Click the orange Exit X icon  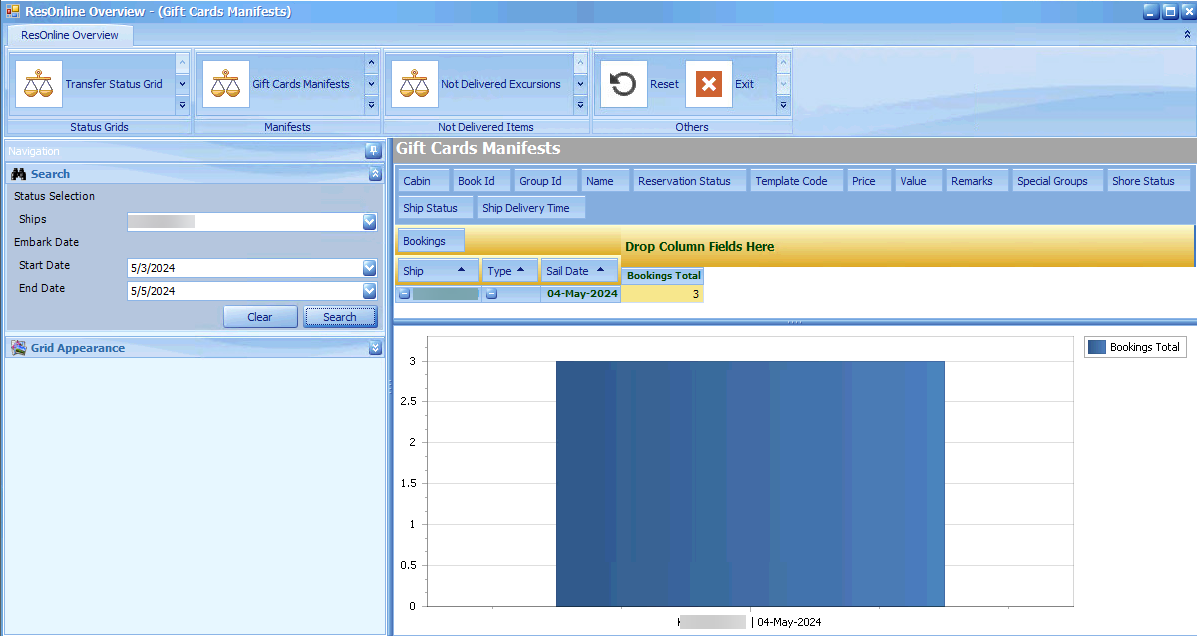tap(708, 84)
